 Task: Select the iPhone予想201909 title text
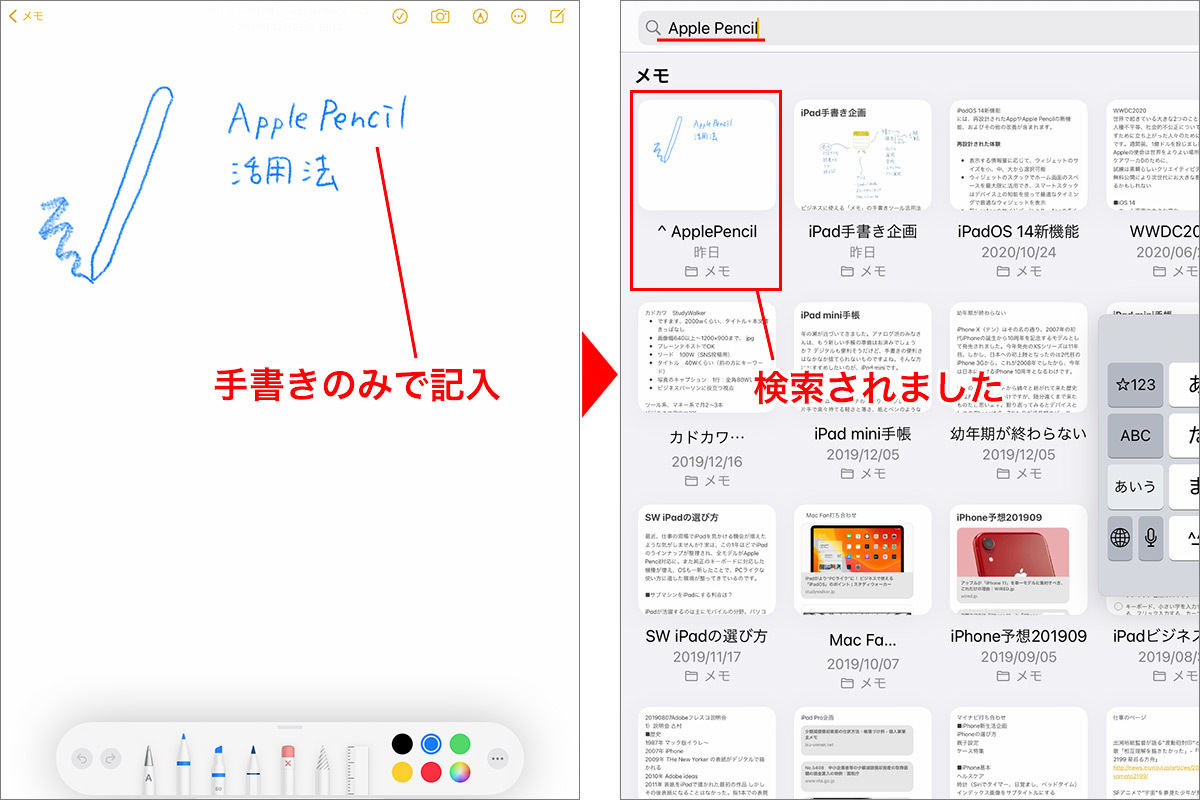click(1019, 636)
